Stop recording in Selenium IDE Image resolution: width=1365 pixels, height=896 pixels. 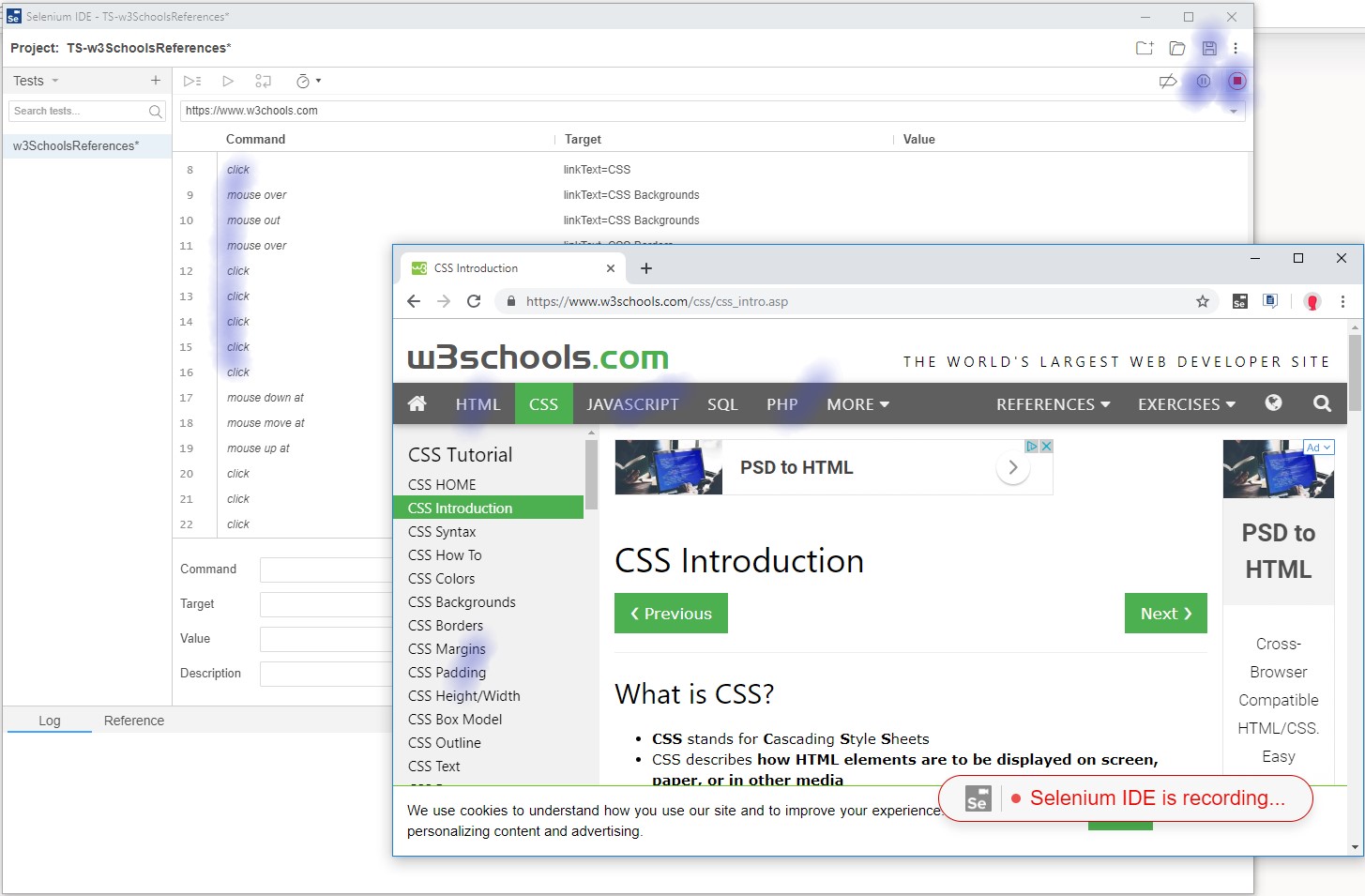coord(1237,81)
